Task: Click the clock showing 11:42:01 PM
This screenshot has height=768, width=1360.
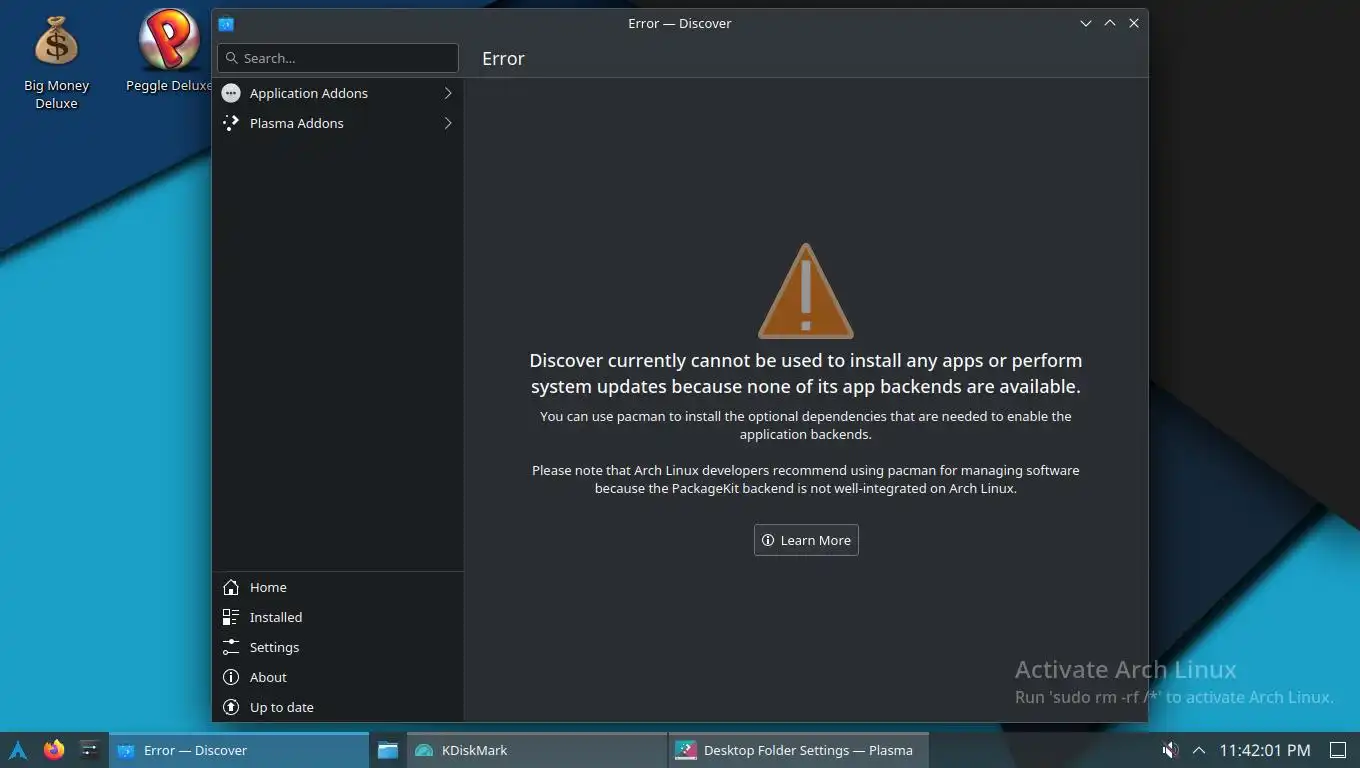Action: (1265, 750)
